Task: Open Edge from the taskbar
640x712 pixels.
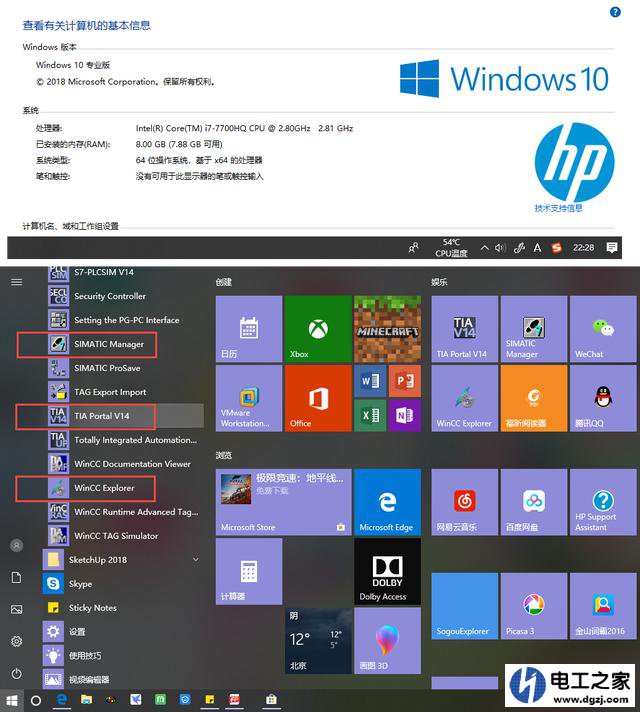Action: pyautogui.click(x=61, y=700)
